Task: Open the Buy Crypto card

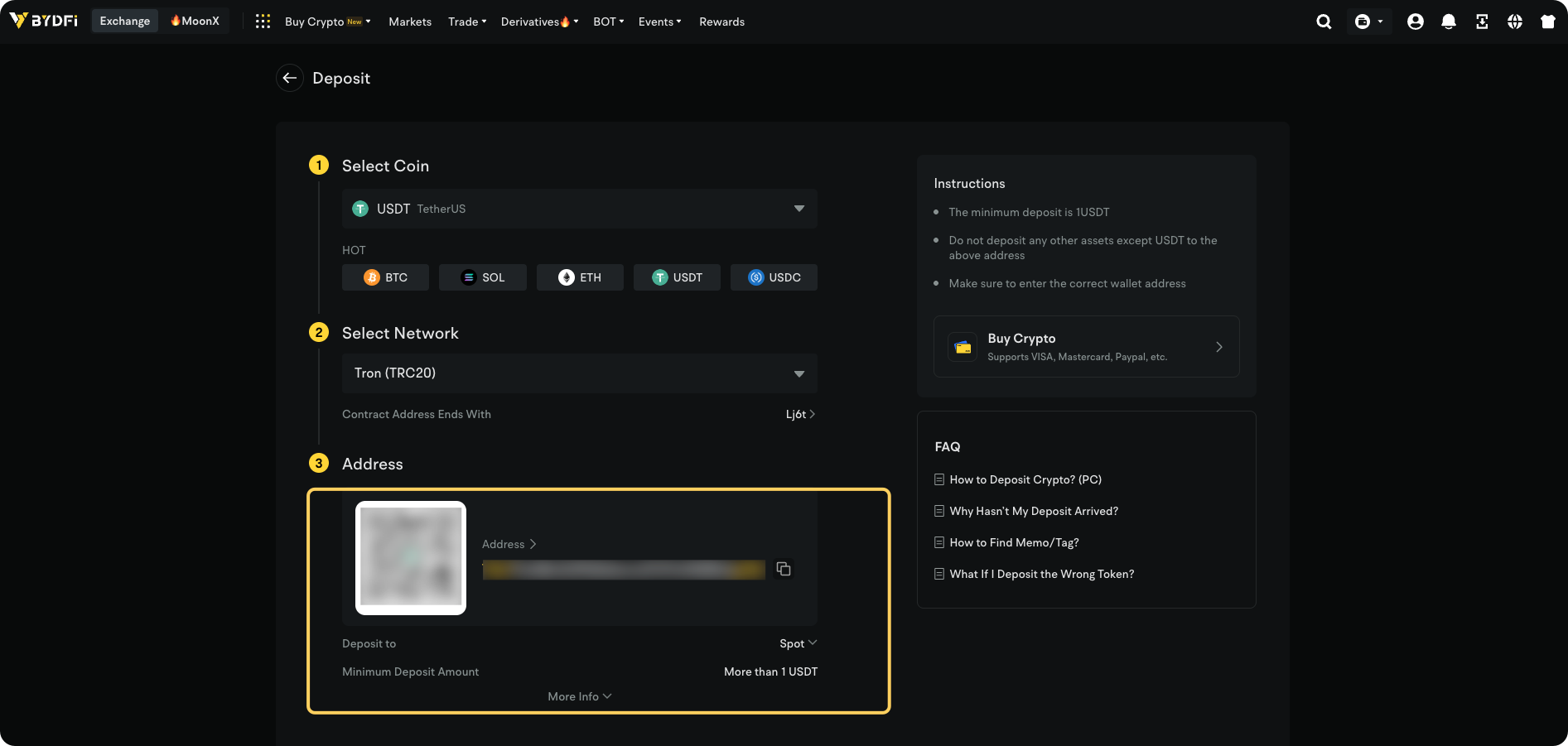Action: [x=1086, y=347]
